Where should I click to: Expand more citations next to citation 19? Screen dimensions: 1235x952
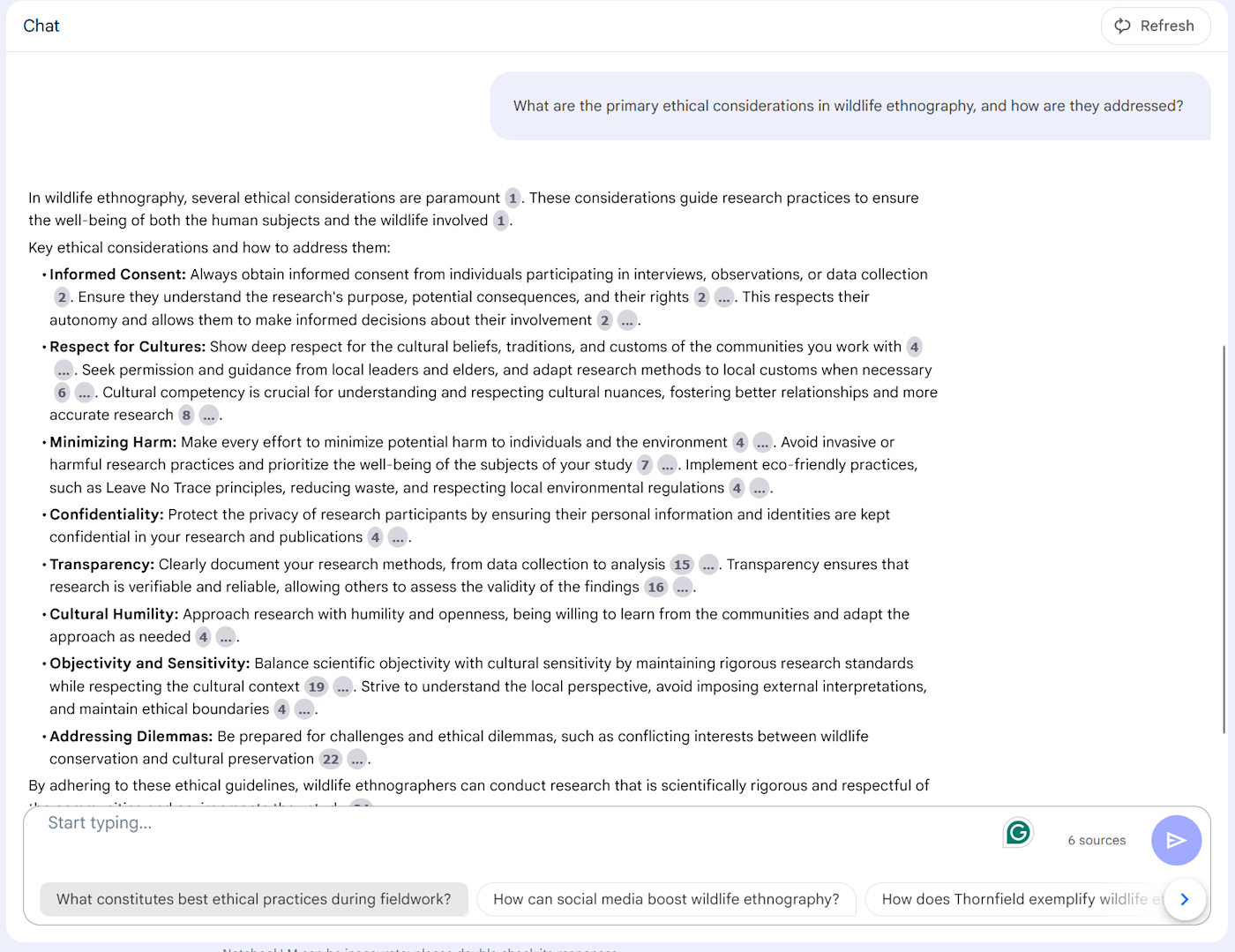tap(342, 686)
